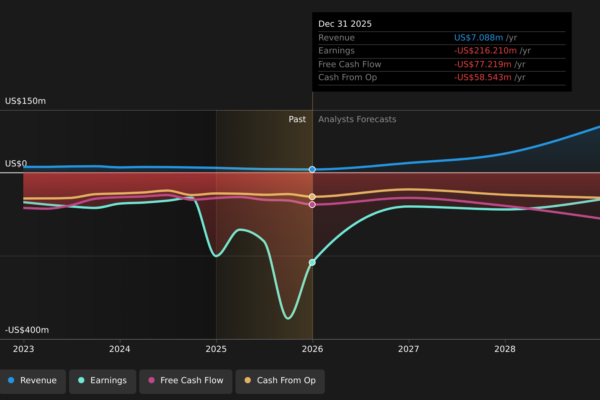Select the orange Cash From Op marker at 2026
This screenshot has height=400, width=600.
(x=312, y=197)
